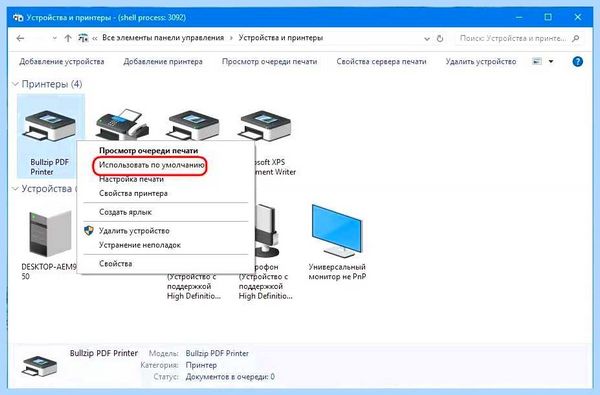Click control panel icon in address bar
Screen dimensions: 600x395
pyautogui.click(x=83, y=38)
